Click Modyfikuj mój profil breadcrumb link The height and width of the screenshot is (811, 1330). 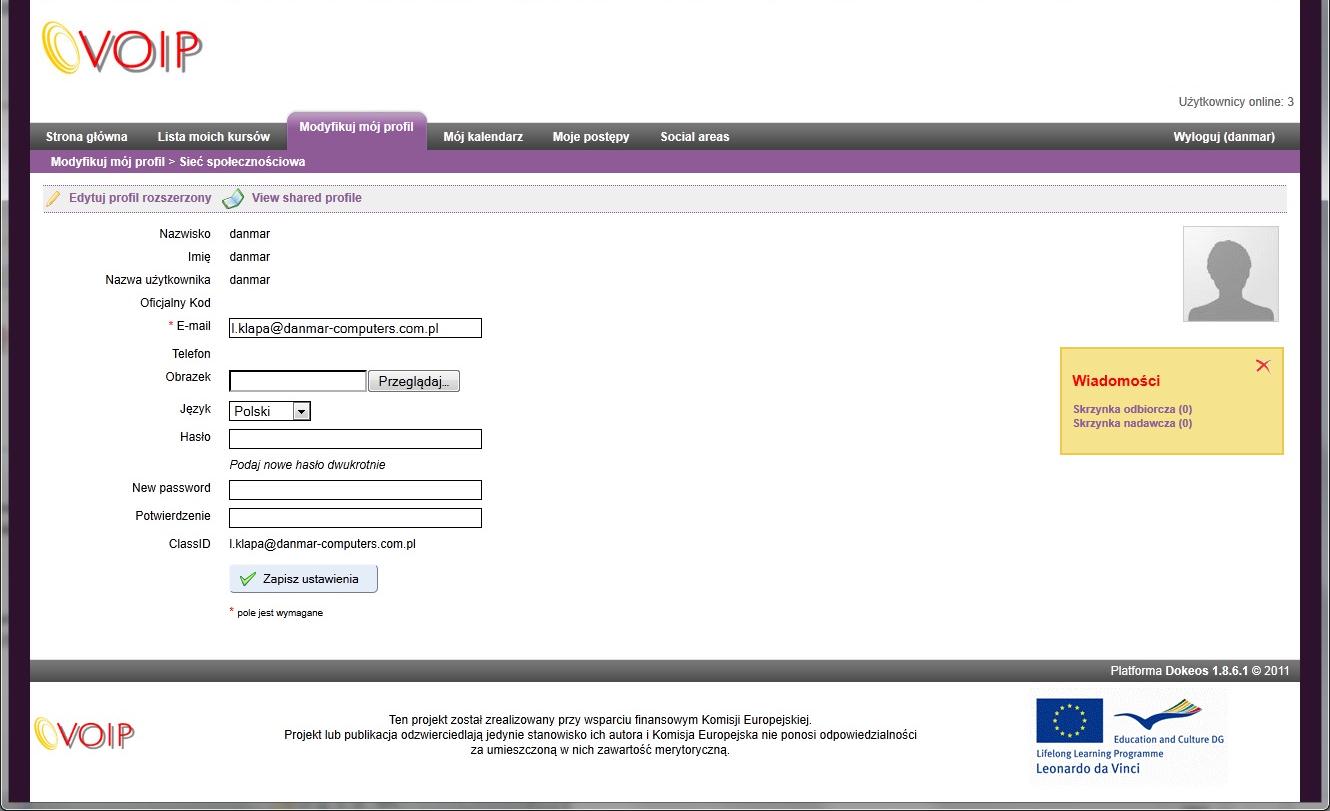click(108, 162)
